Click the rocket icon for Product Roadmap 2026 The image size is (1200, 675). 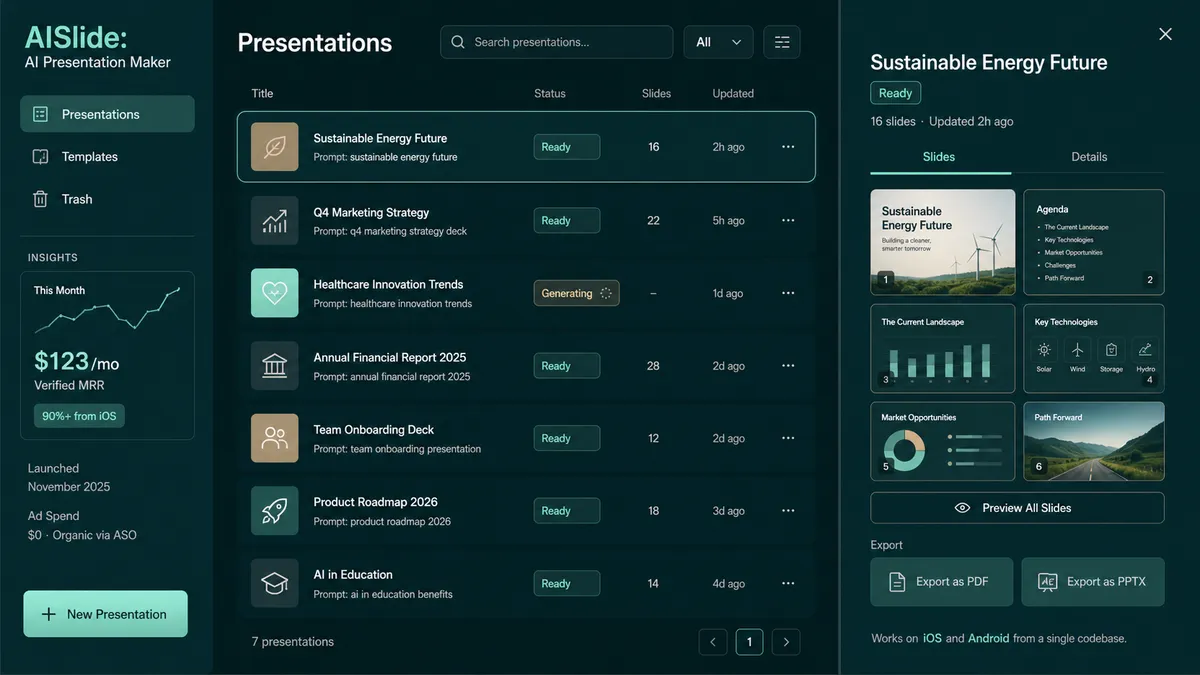tap(274, 511)
